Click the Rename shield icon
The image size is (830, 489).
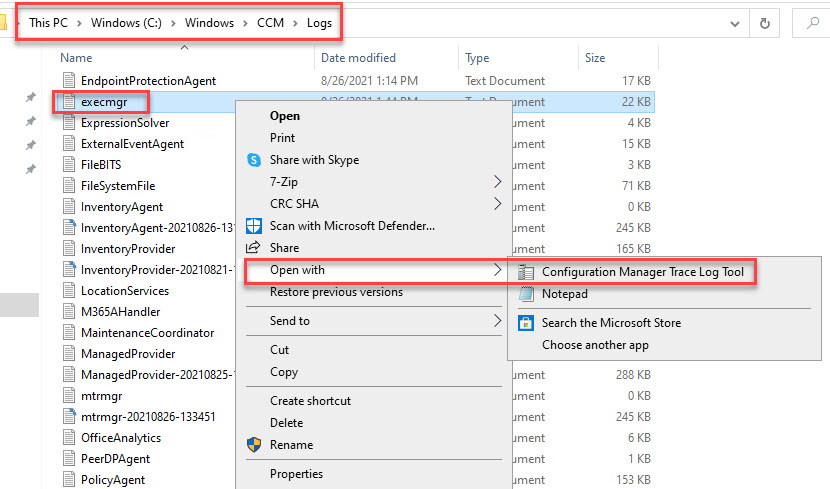click(x=253, y=445)
